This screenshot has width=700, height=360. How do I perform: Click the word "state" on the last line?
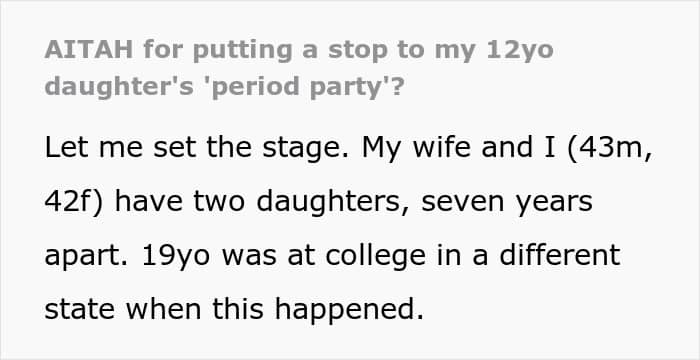click(79, 309)
